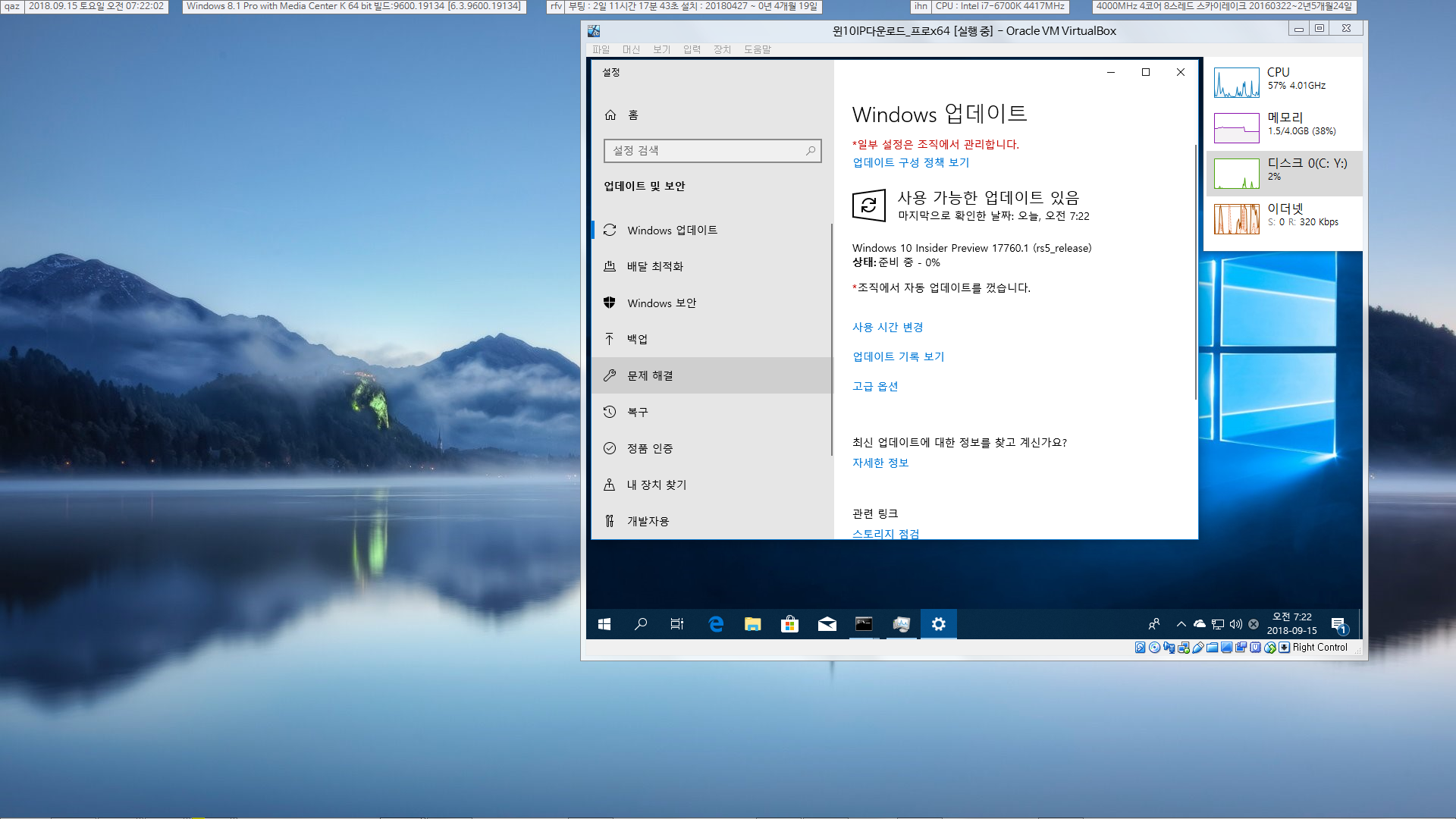Open VirtualBox 장치 menu
The height and width of the screenshot is (819, 1456).
tap(723, 49)
